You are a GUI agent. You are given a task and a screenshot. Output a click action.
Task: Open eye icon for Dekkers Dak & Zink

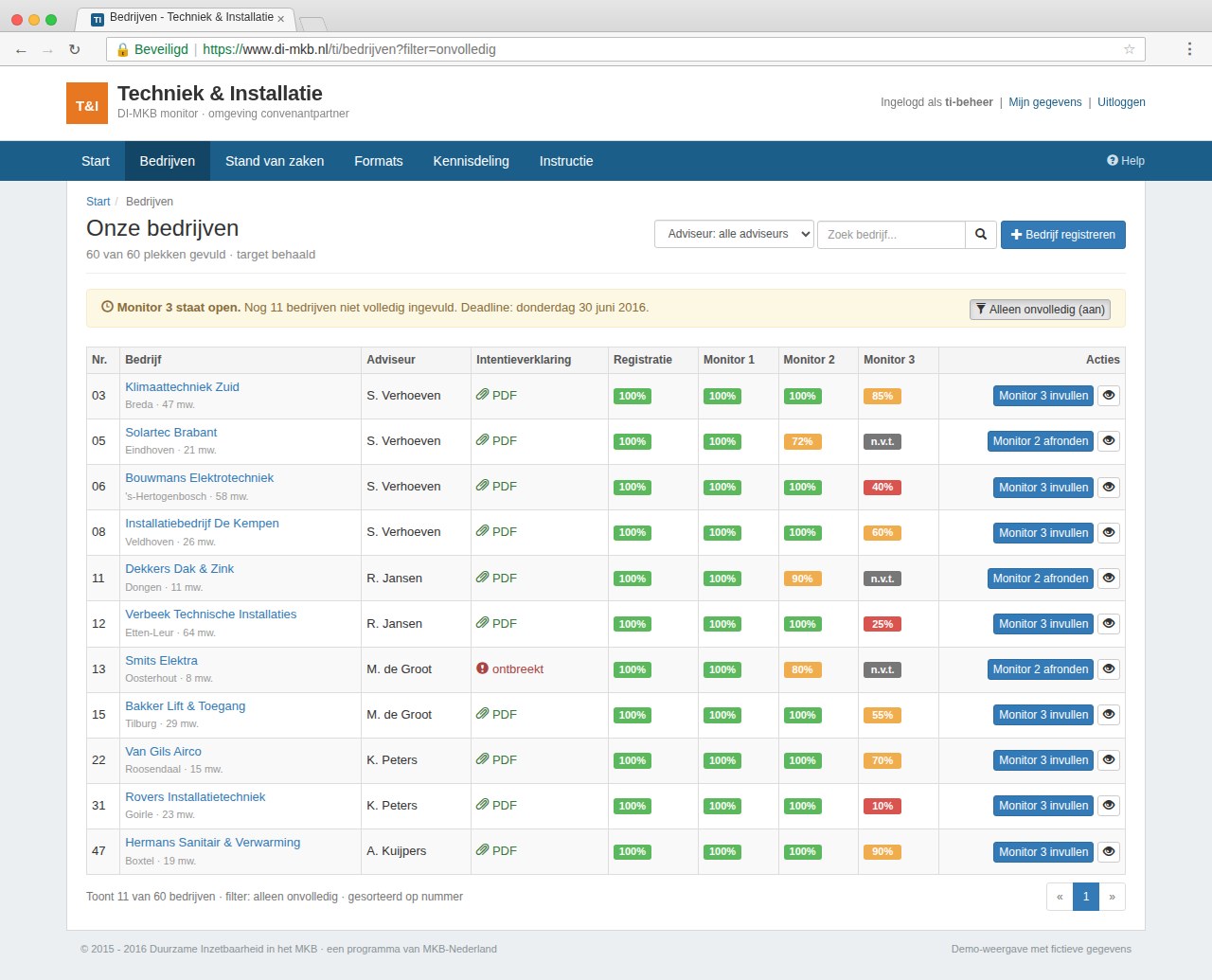[x=1108, y=579]
